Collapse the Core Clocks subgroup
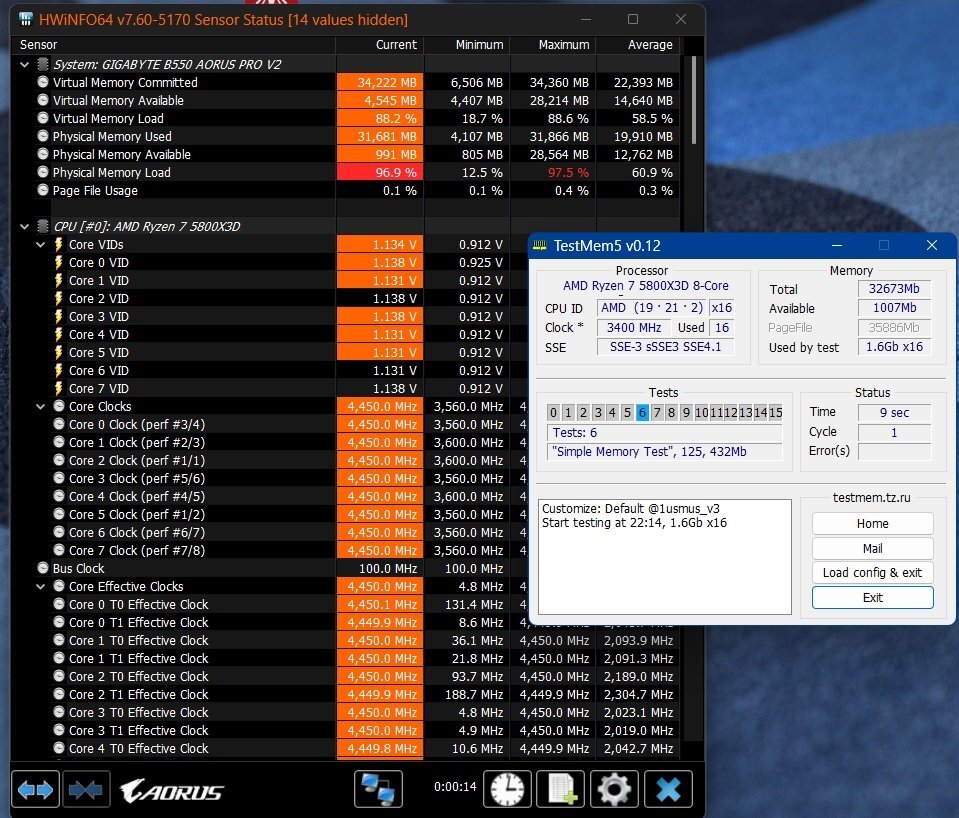The image size is (959, 818). point(40,406)
